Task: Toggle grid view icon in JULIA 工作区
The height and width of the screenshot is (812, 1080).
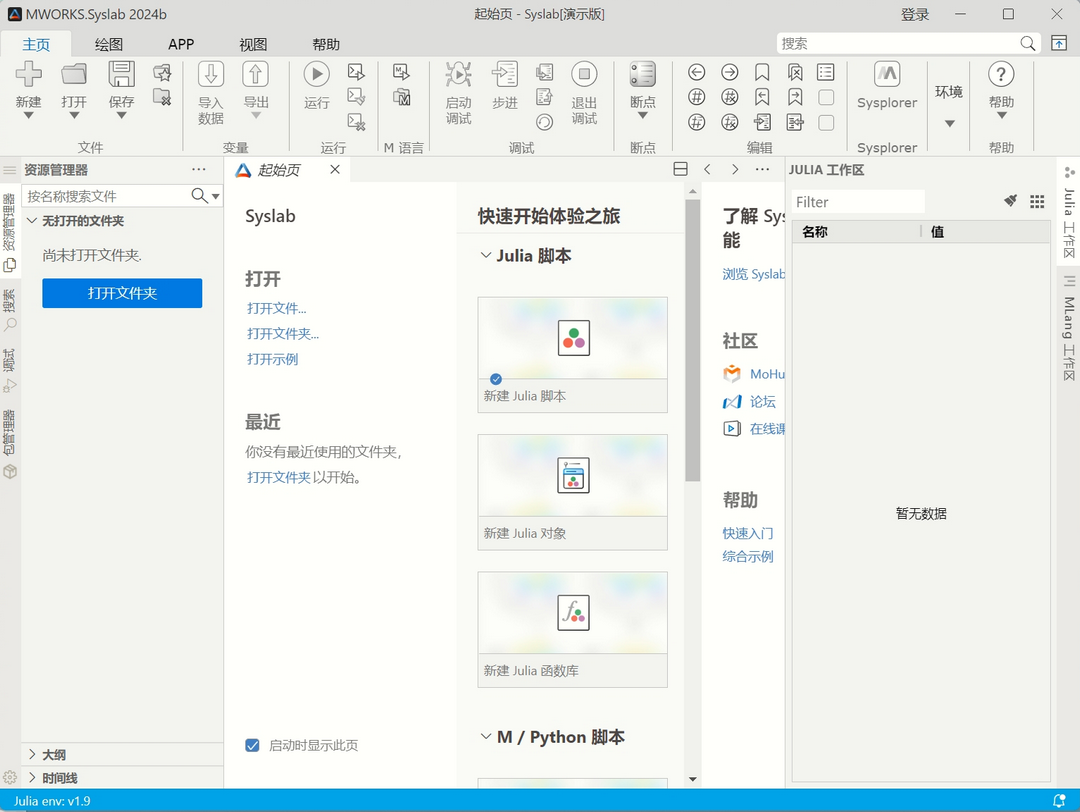Action: click(x=1037, y=201)
